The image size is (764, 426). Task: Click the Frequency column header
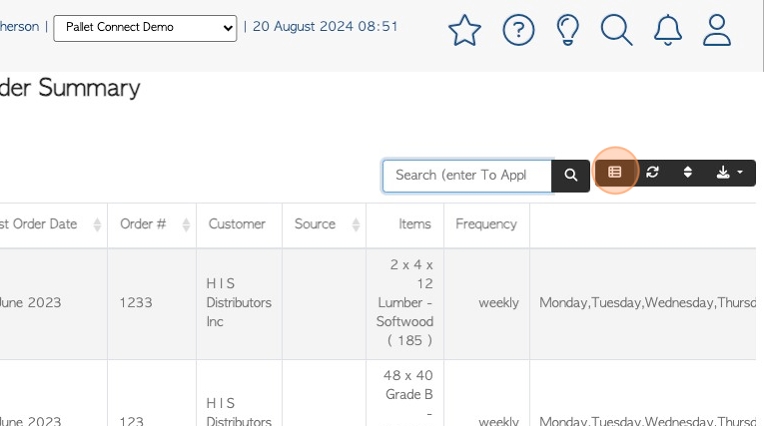coord(486,224)
